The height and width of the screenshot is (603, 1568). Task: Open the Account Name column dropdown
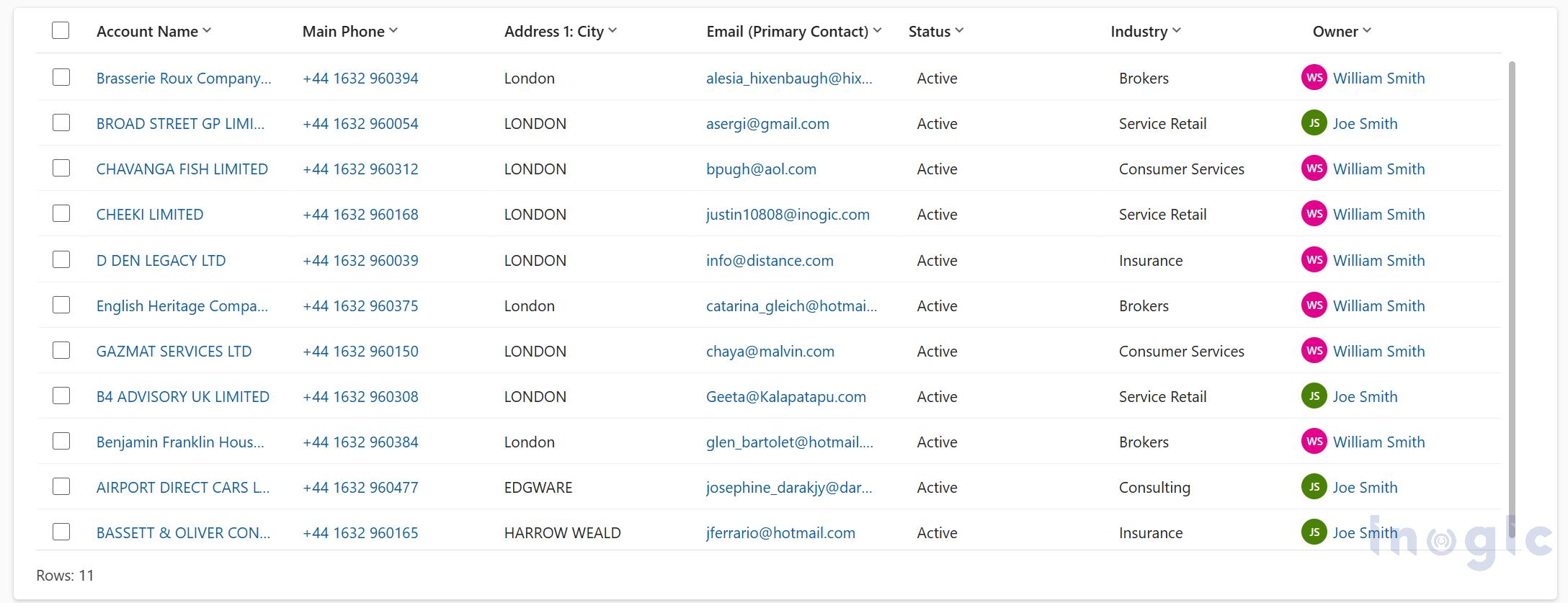[207, 31]
